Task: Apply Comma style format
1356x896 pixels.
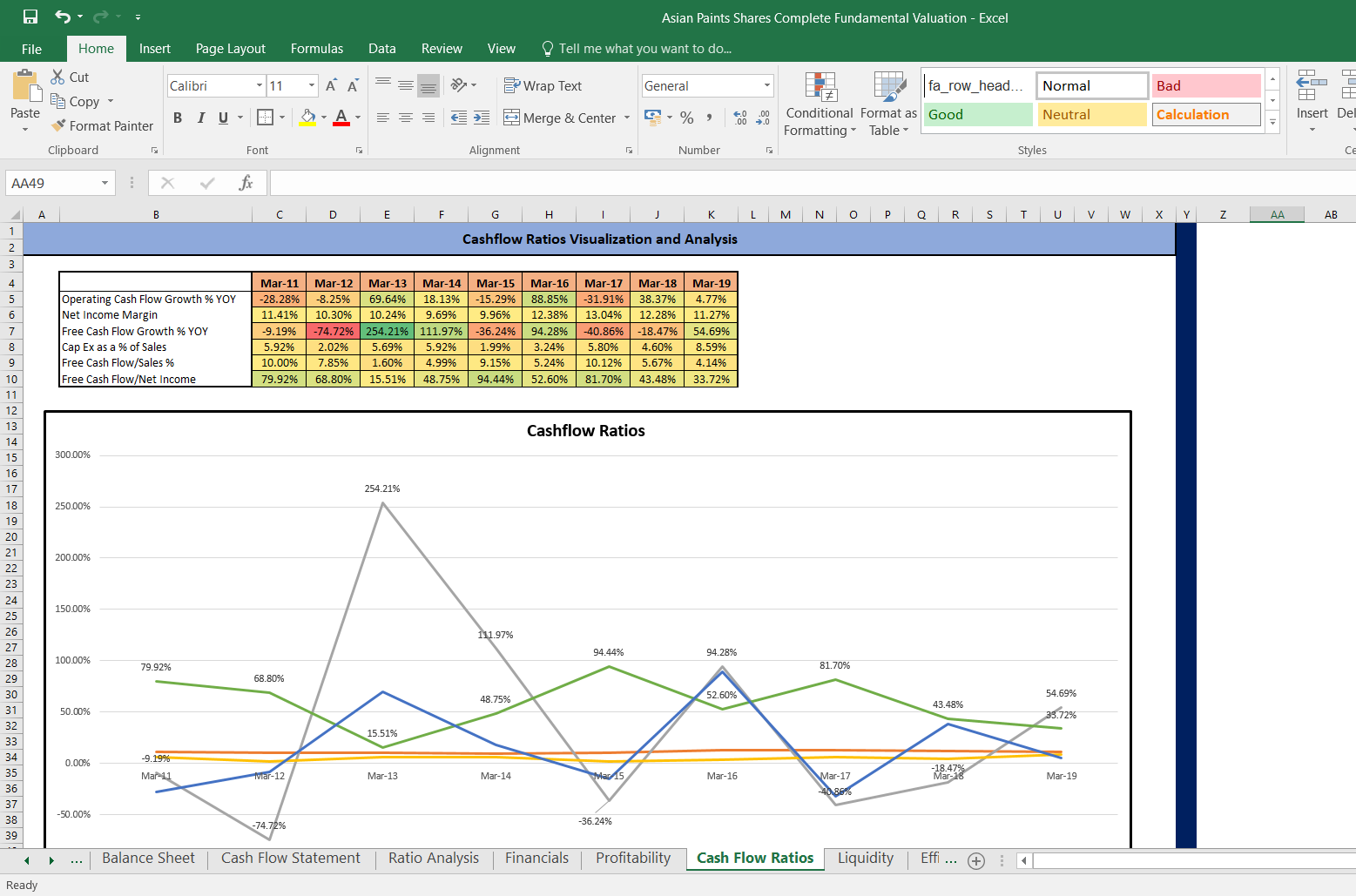Action: [710, 118]
